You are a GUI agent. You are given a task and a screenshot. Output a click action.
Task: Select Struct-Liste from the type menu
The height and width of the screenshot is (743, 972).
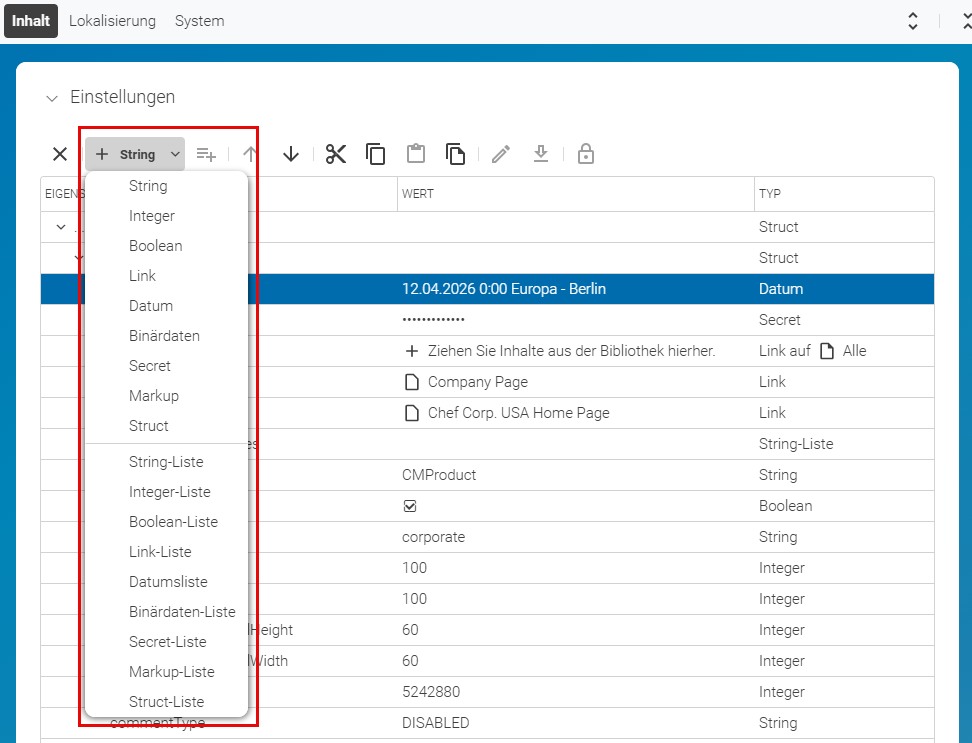166,701
